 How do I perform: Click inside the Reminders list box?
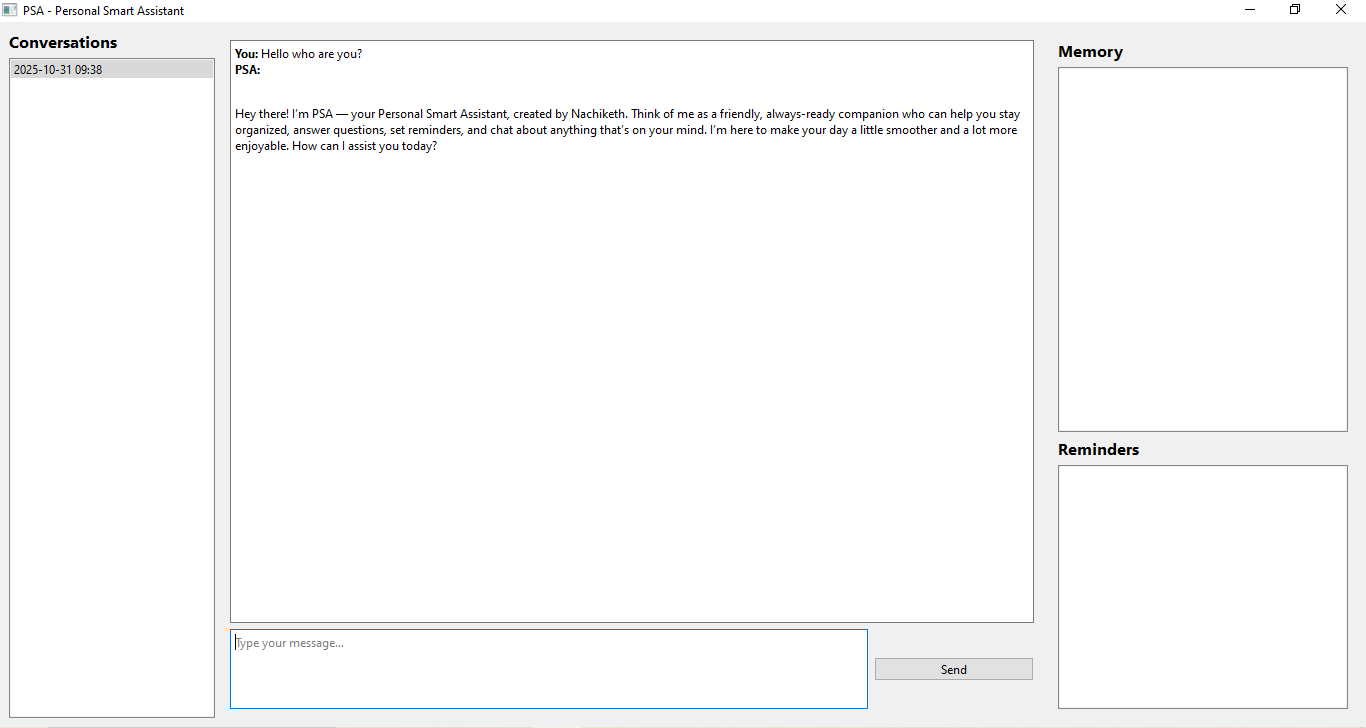pyautogui.click(x=1203, y=587)
